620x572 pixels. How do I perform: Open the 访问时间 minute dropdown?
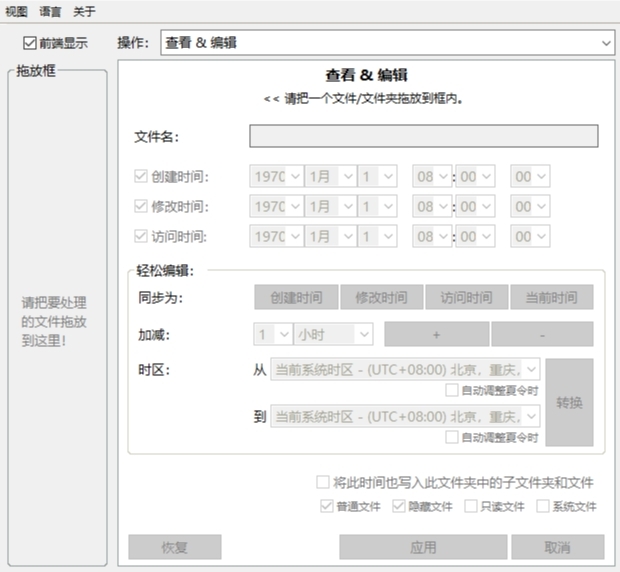pos(475,236)
